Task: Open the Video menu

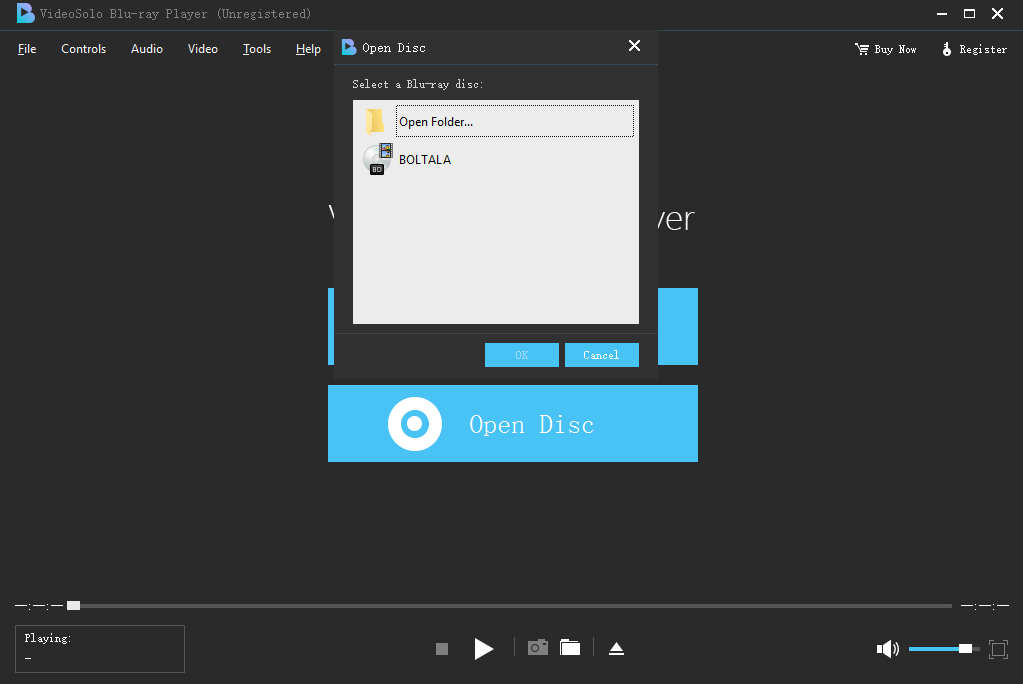Action: (x=203, y=49)
